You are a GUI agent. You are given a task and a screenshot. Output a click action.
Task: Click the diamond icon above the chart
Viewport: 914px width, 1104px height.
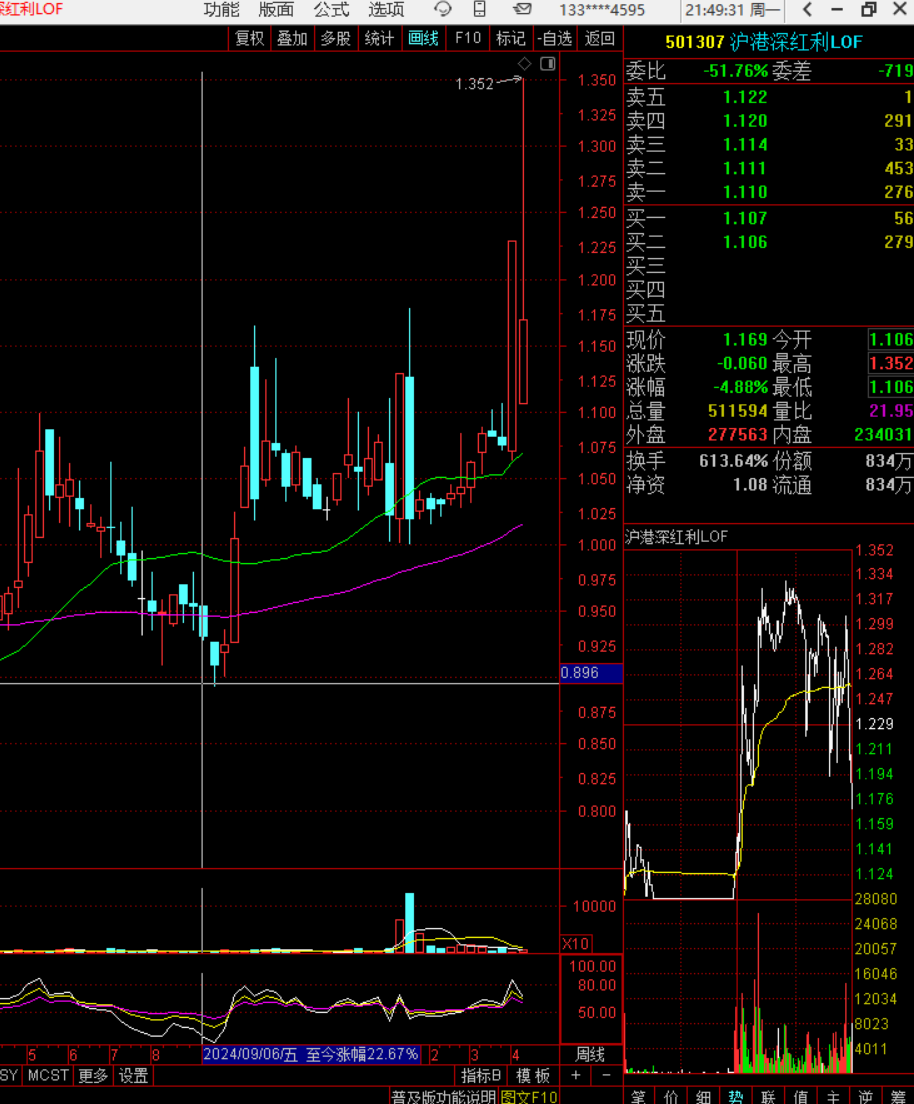(x=523, y=64)
